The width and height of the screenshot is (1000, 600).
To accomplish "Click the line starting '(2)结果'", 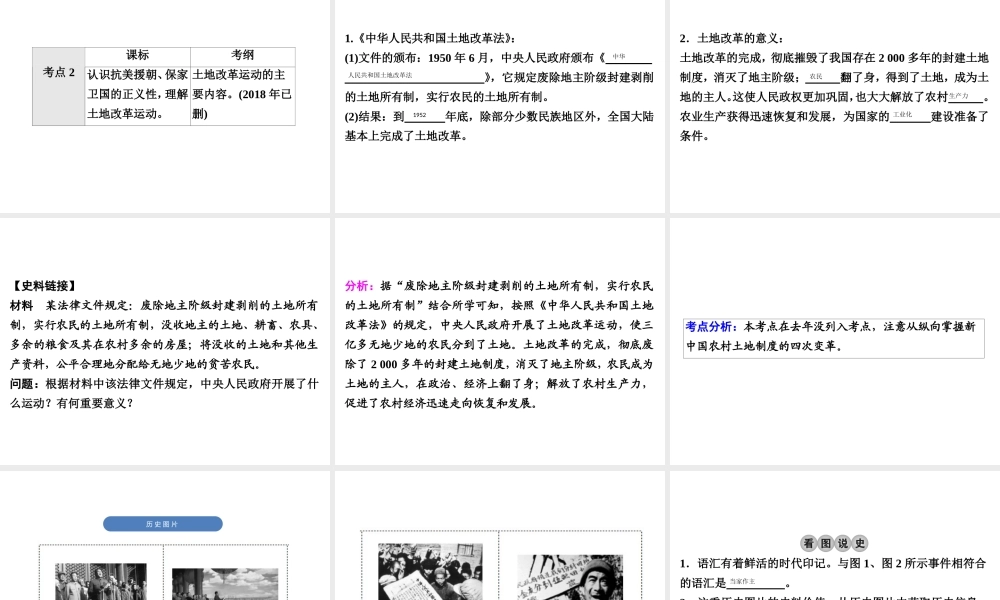I will coord(499,117).
